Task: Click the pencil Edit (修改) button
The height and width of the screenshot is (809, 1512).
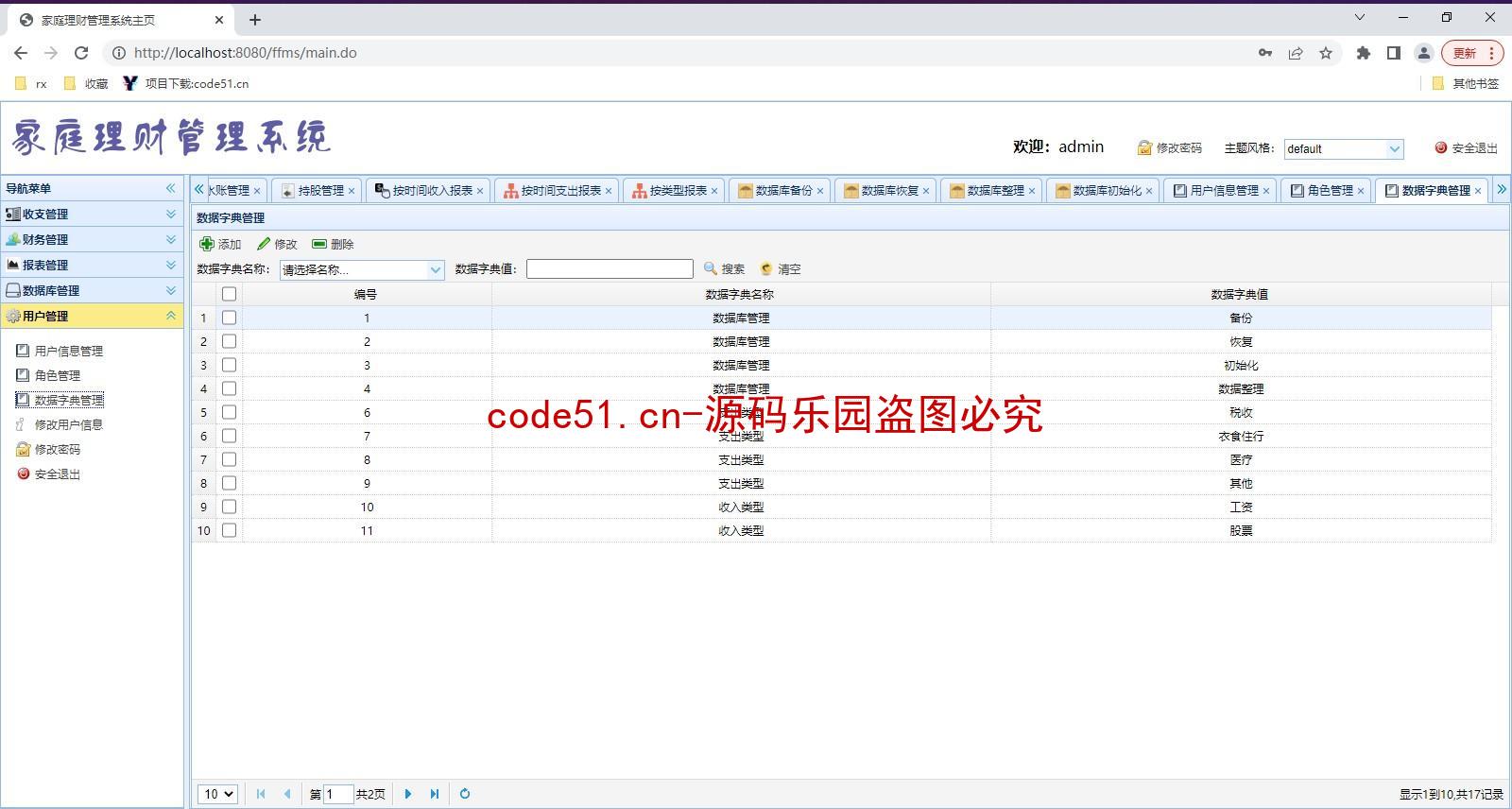Action: click(277, 244)
